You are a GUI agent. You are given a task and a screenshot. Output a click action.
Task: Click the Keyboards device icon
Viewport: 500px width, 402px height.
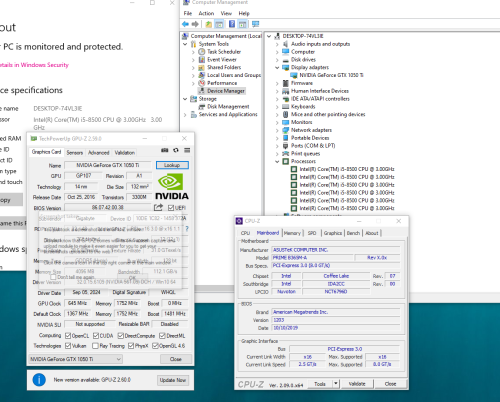[286, 107]
